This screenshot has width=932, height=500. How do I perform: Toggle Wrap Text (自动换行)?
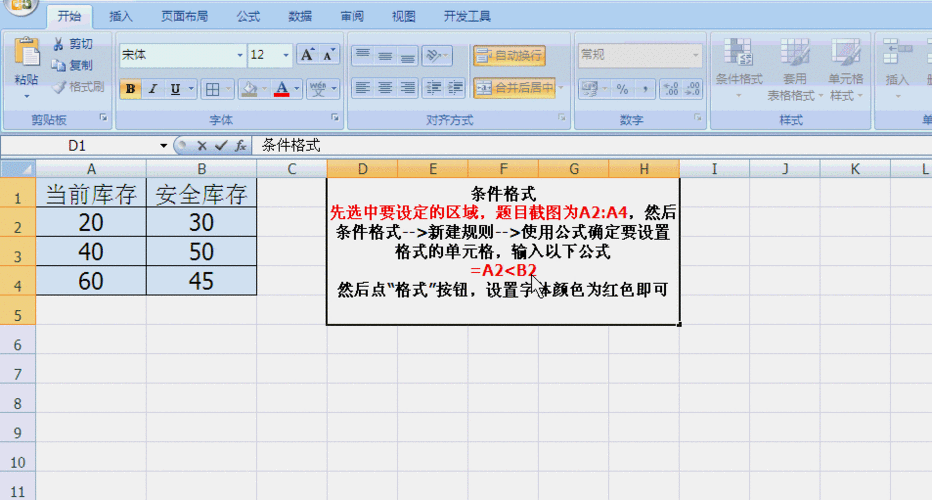[509, 56]
